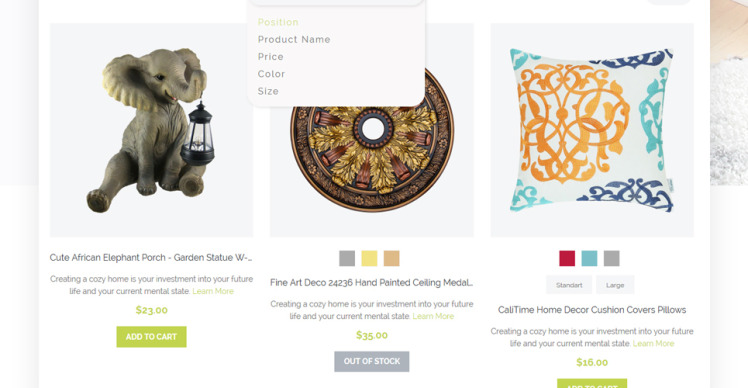Image resolution: width=748 pixels, height=388 pixels.
Task: Follow Learn More under ceiling medallion
Action: click(x=433, y=316)
